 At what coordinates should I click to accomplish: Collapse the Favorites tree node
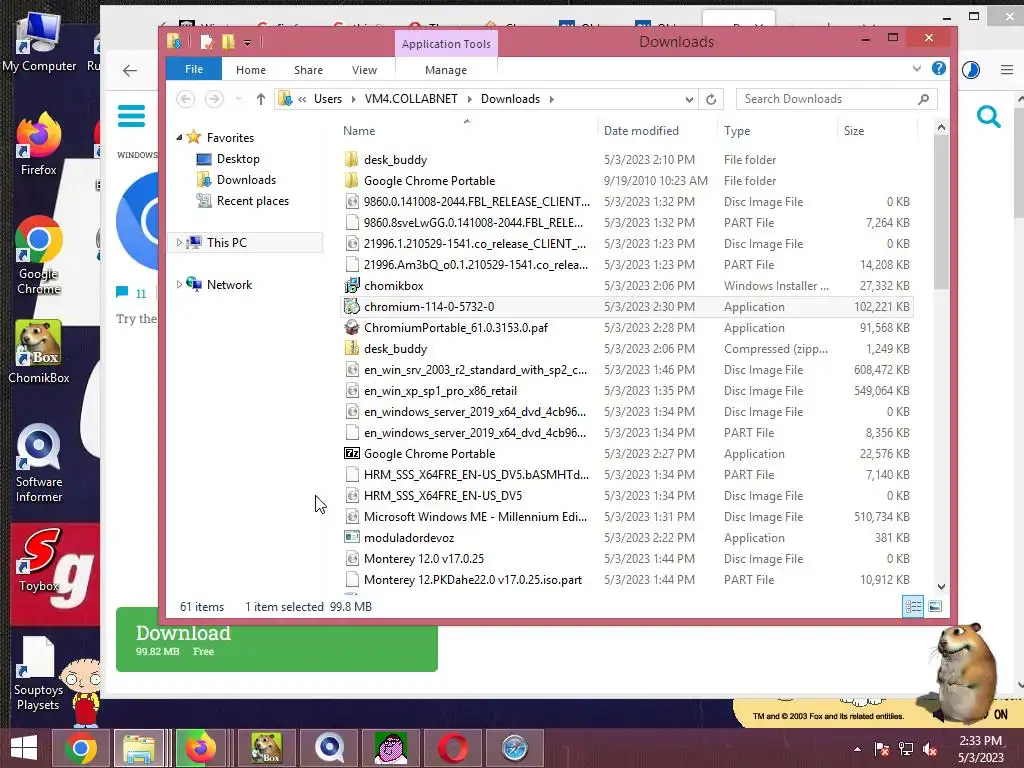click(179, 137)
